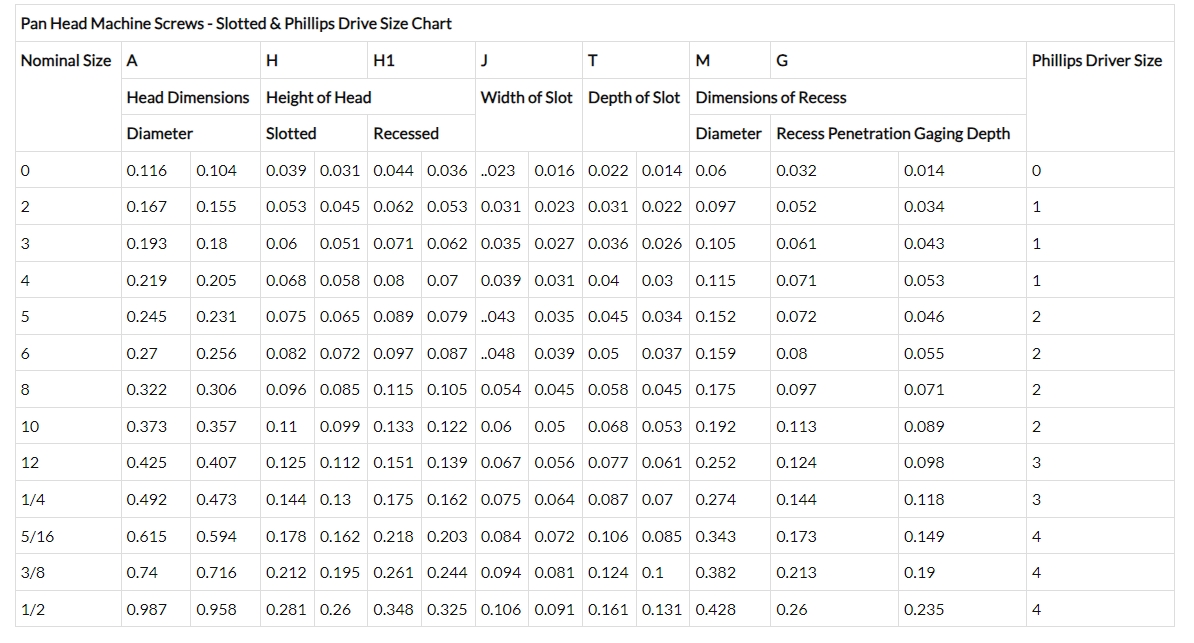Image resolution: width=1194 pixels, height=643 pixels.
Task: Select nominal size '12' row label
Action: [30, 462]
